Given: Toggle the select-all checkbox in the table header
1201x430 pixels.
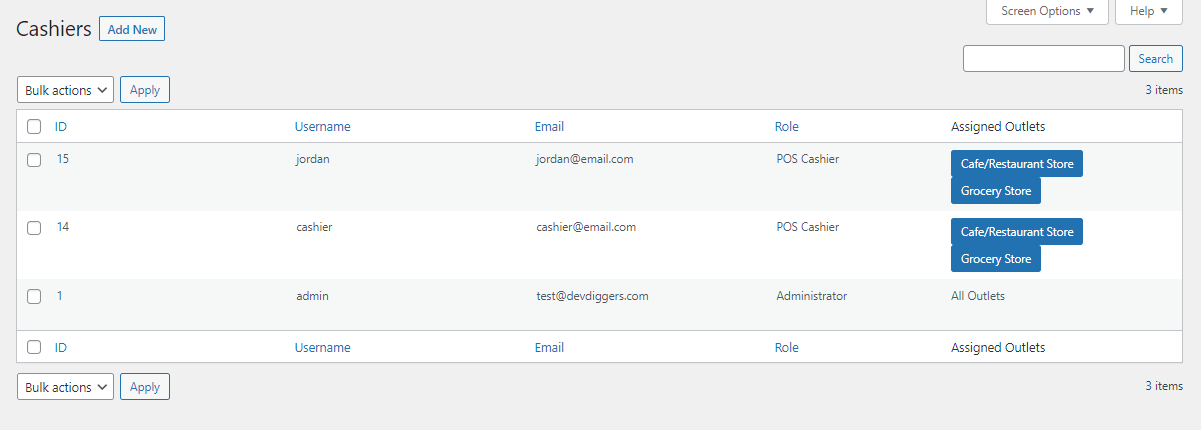Looking at the screenshot, I should 34,127.
